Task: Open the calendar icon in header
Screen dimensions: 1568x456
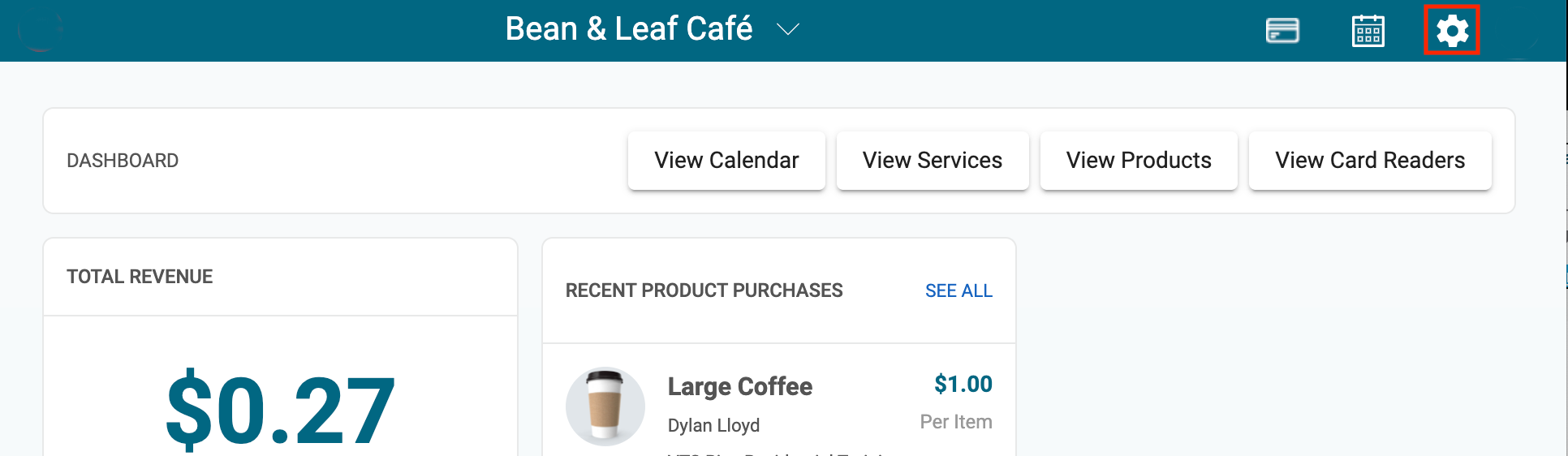Action: point(1368,32)
